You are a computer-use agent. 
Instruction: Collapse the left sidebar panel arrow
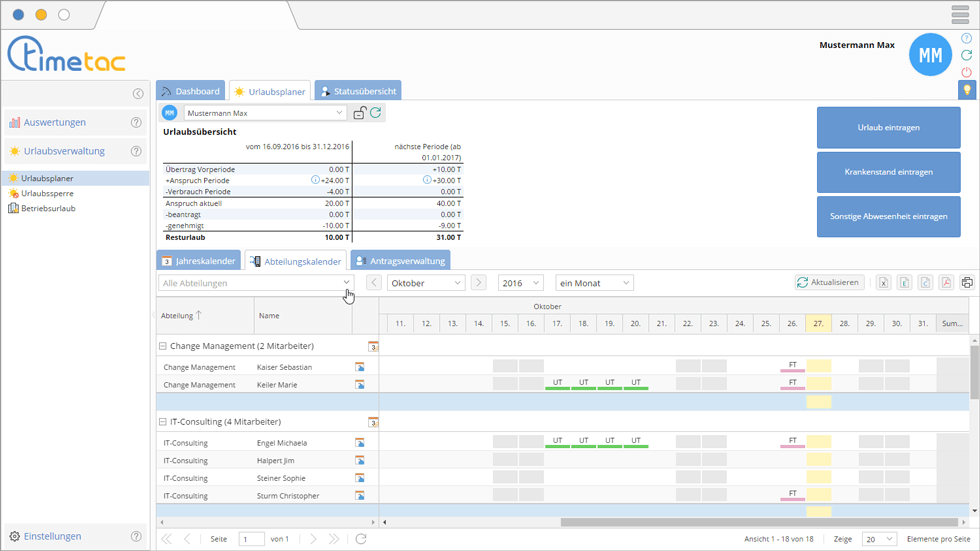[x=138, y=94]
